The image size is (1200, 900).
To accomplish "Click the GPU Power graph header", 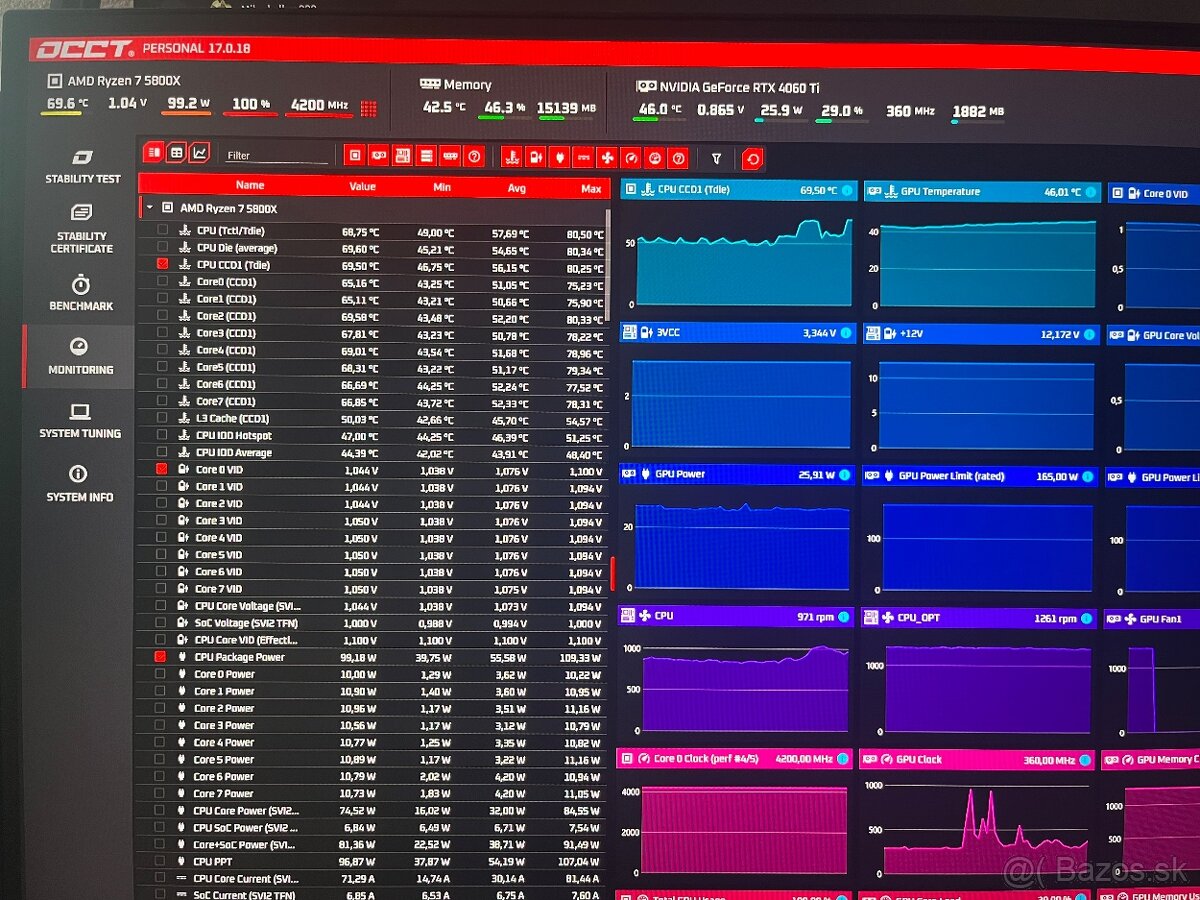I will pos(736,474).
